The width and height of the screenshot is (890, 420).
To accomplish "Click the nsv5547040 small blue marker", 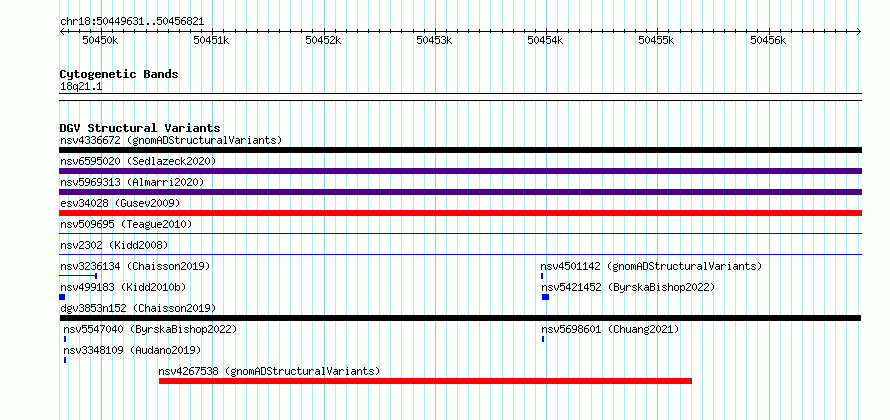I will (65, 339).
